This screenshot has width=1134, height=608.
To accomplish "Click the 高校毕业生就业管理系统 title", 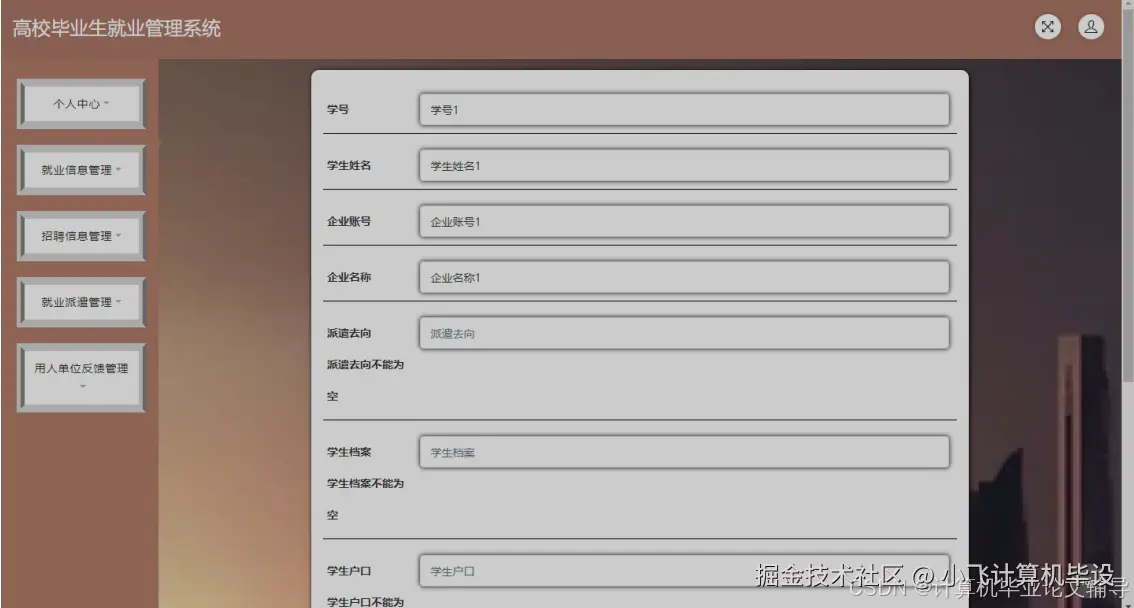I will (x=117, y=29).
